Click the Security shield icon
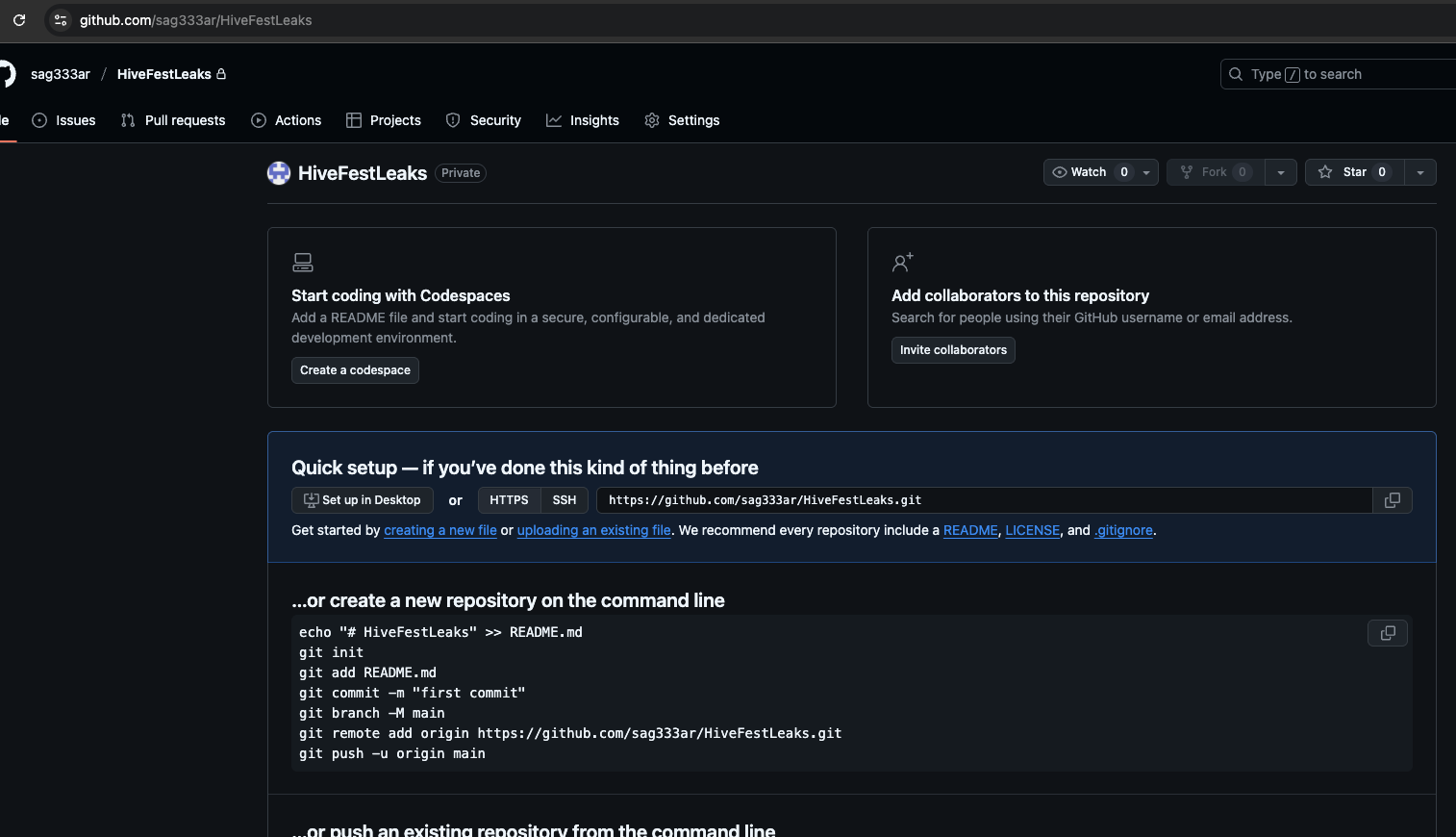 [x=453, y=120]
